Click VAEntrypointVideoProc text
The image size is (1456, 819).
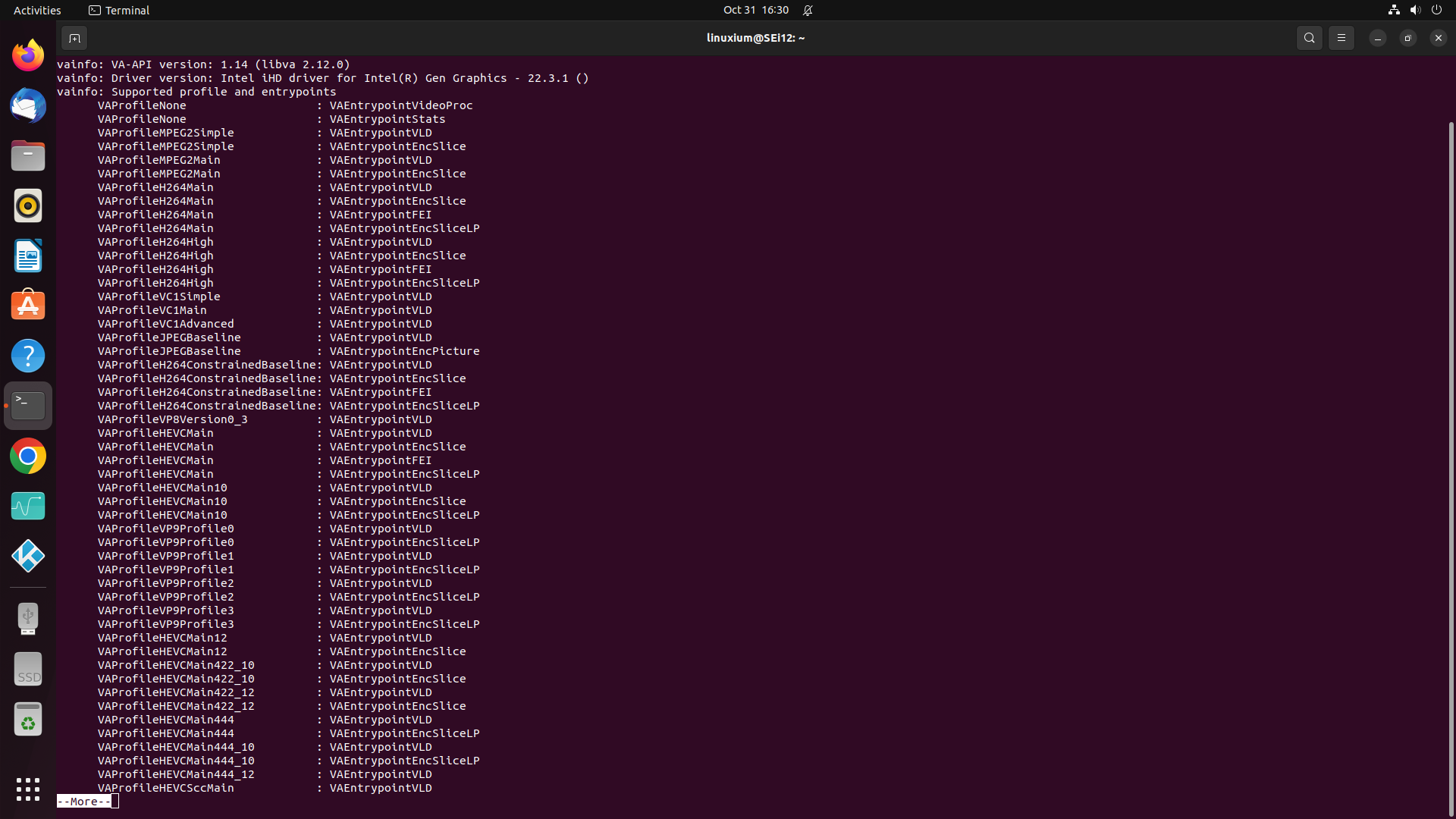(401, 105)
